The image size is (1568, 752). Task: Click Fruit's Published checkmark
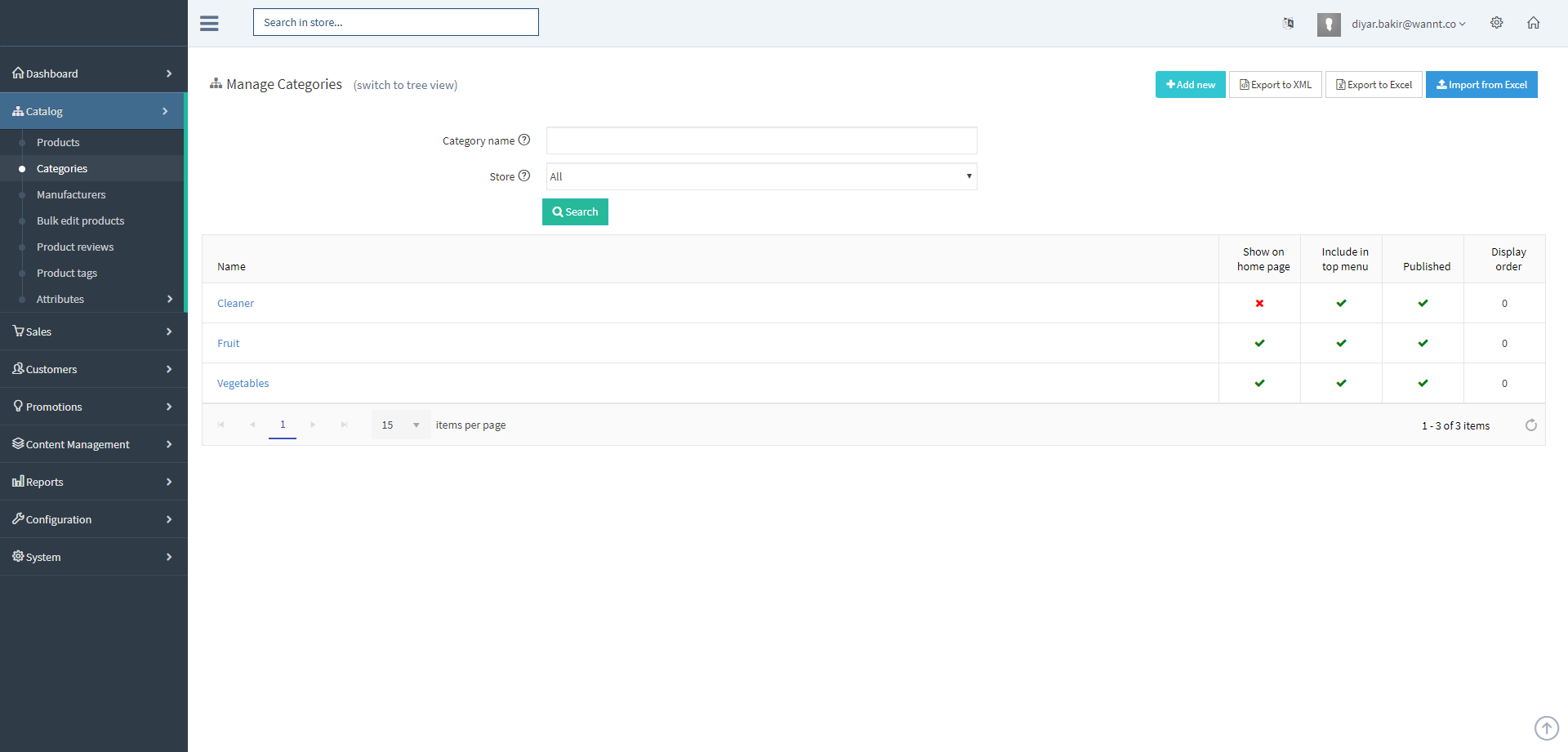(1423, 344)
